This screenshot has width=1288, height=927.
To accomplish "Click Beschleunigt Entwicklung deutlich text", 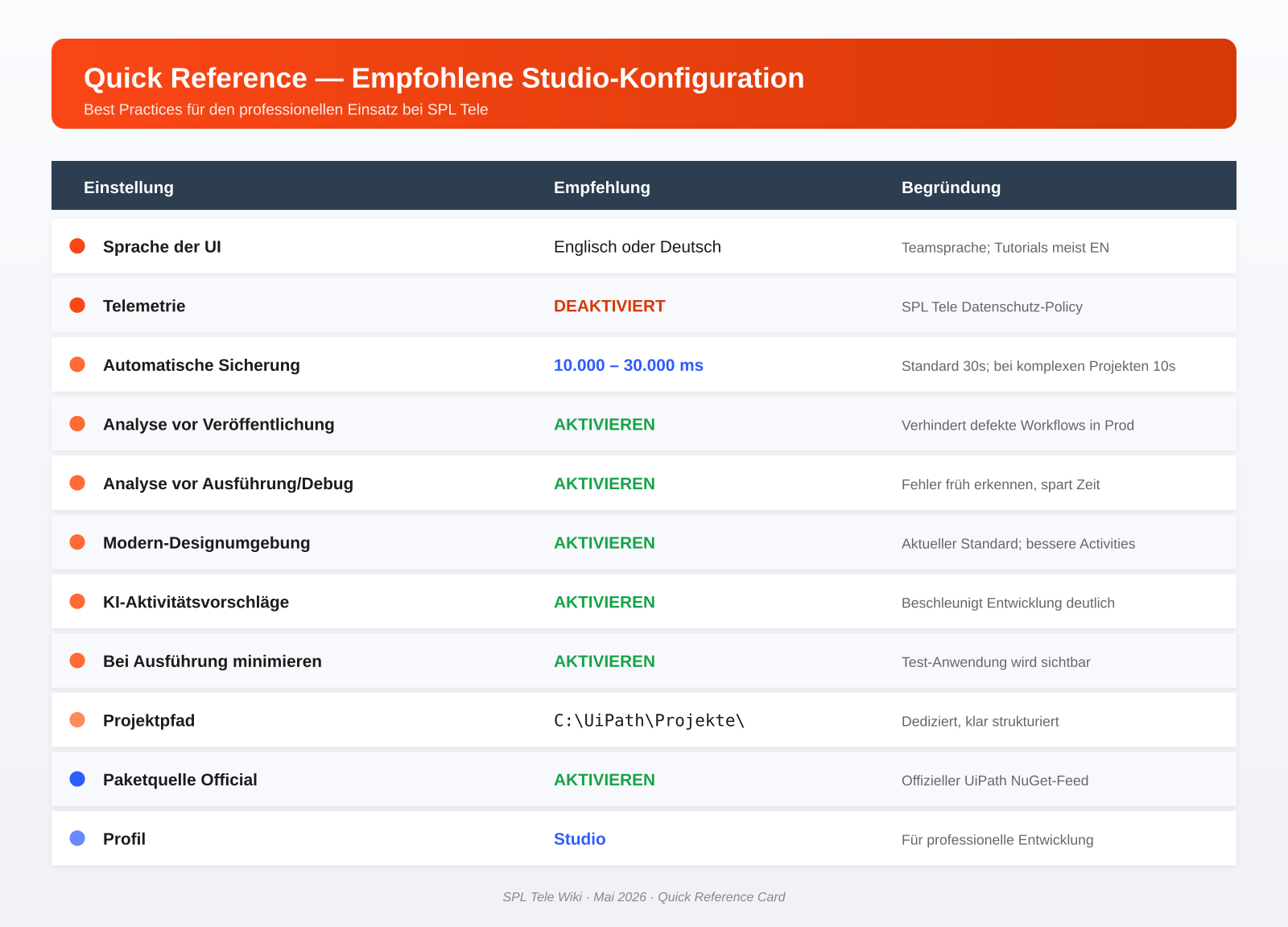I will pyautogui.click(x=1008, y=603).
